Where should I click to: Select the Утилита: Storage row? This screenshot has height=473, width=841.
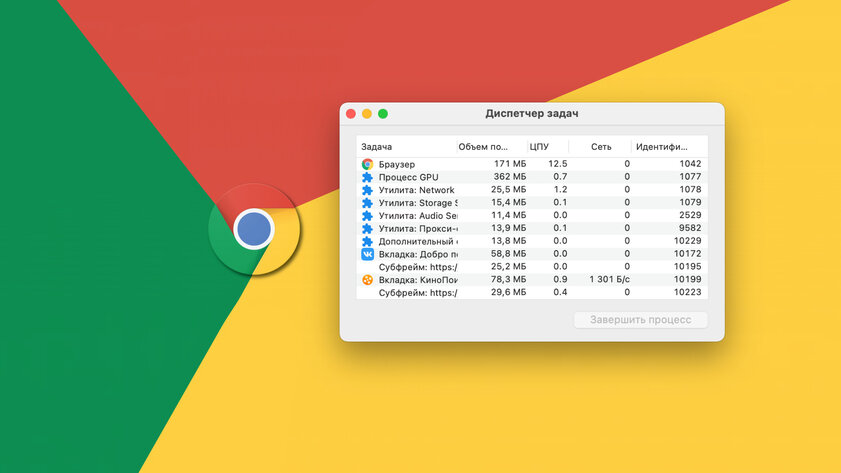click(532, 203)
